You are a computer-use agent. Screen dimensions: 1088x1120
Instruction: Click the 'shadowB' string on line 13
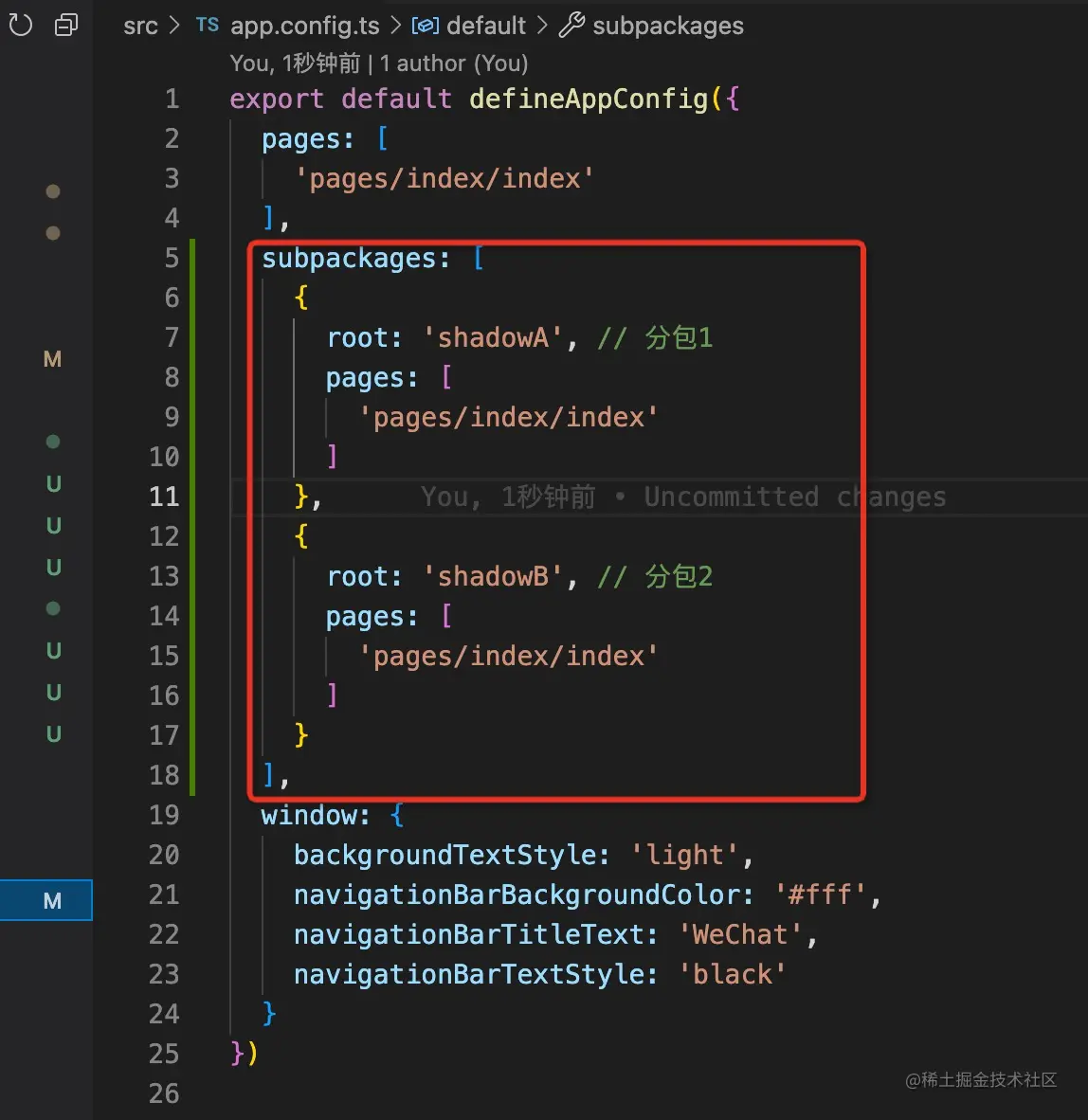coord(493,576)
